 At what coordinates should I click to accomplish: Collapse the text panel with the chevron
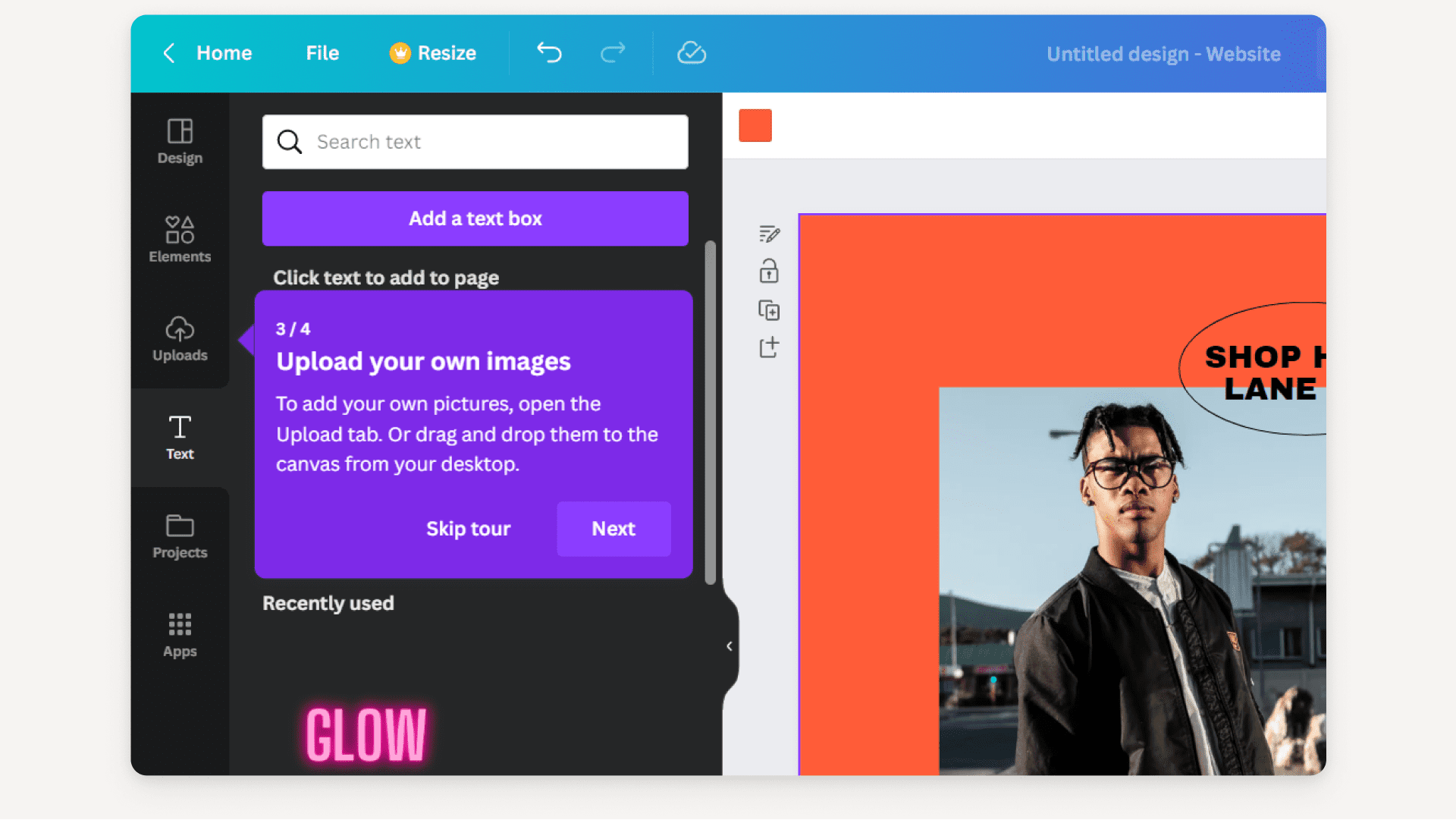729,646
